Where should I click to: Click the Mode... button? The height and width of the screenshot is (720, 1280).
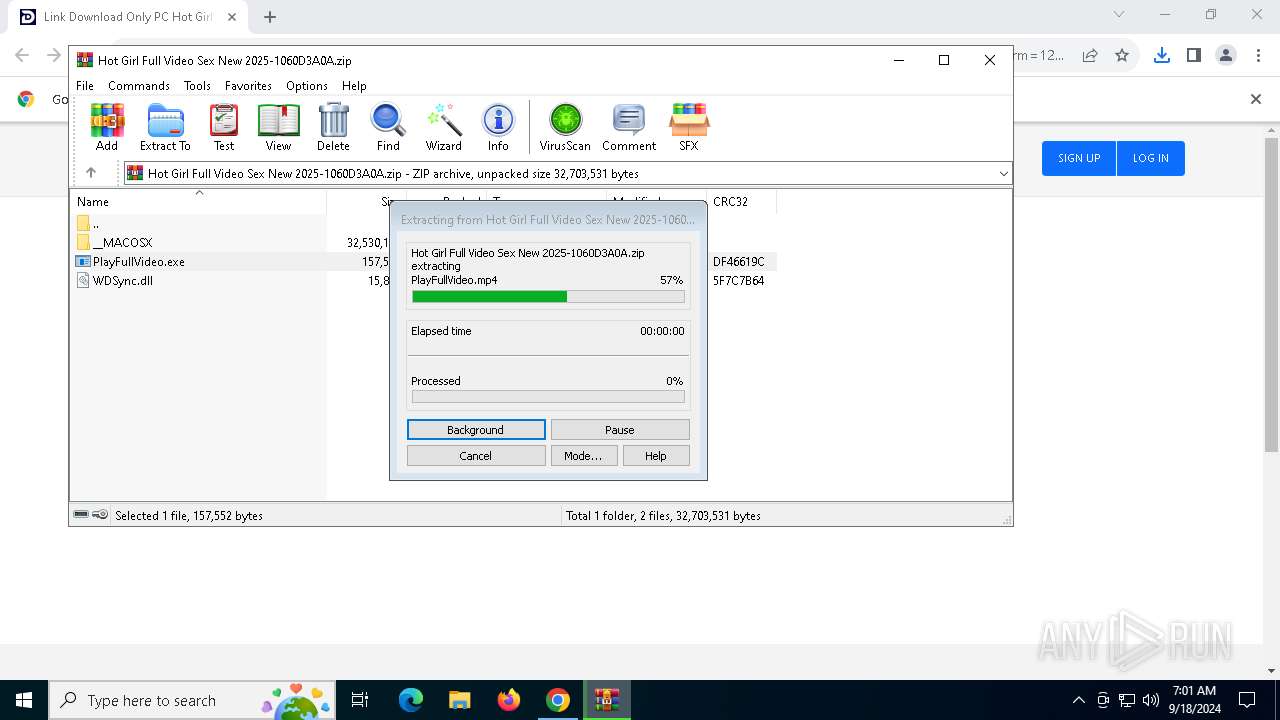(x=583, y=456)
